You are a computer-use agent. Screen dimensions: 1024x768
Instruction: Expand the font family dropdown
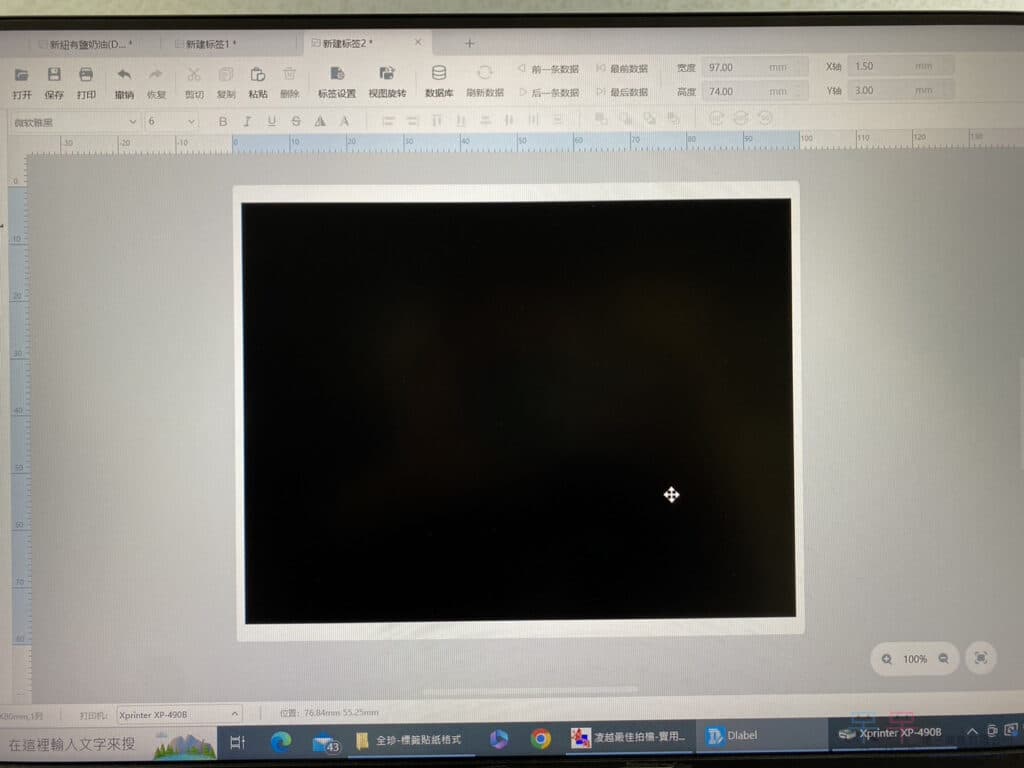click(x=133, y=121)
